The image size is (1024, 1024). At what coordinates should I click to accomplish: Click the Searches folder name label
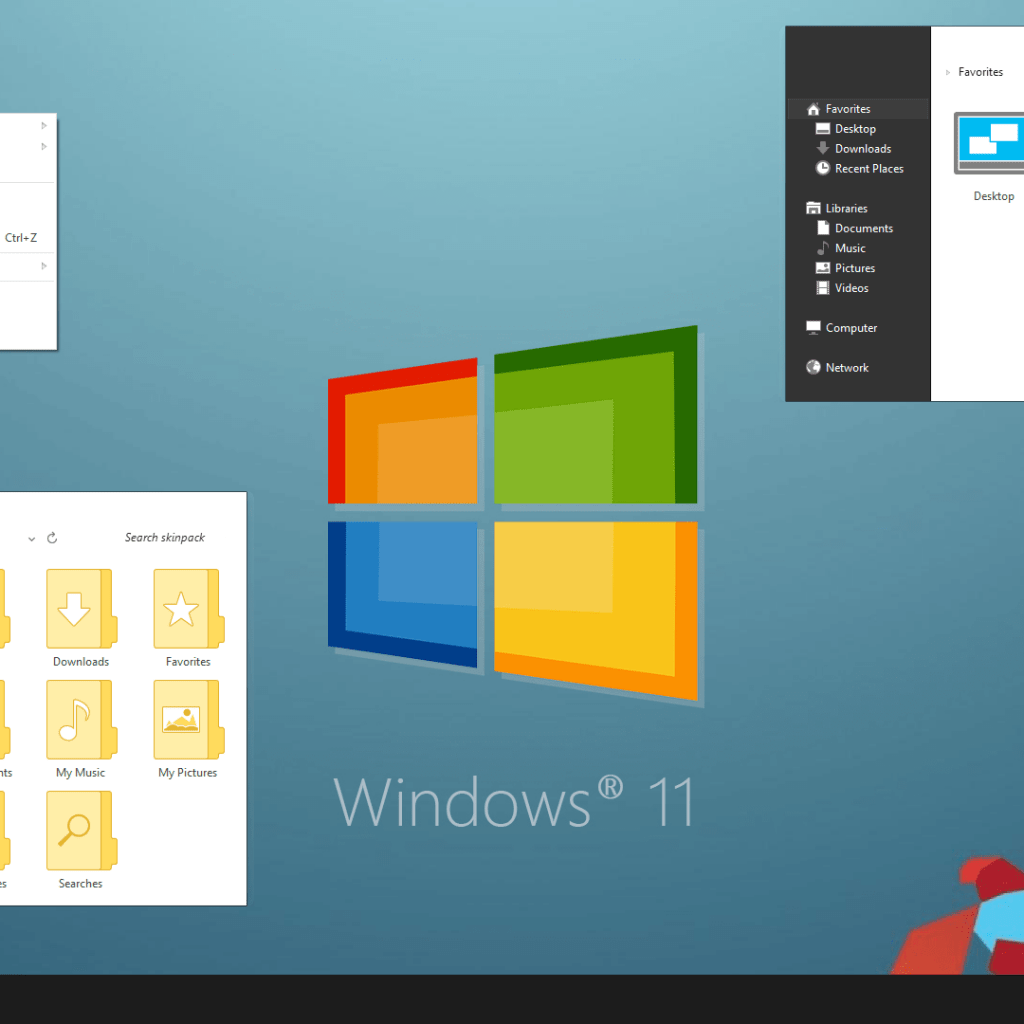(80, 884)
